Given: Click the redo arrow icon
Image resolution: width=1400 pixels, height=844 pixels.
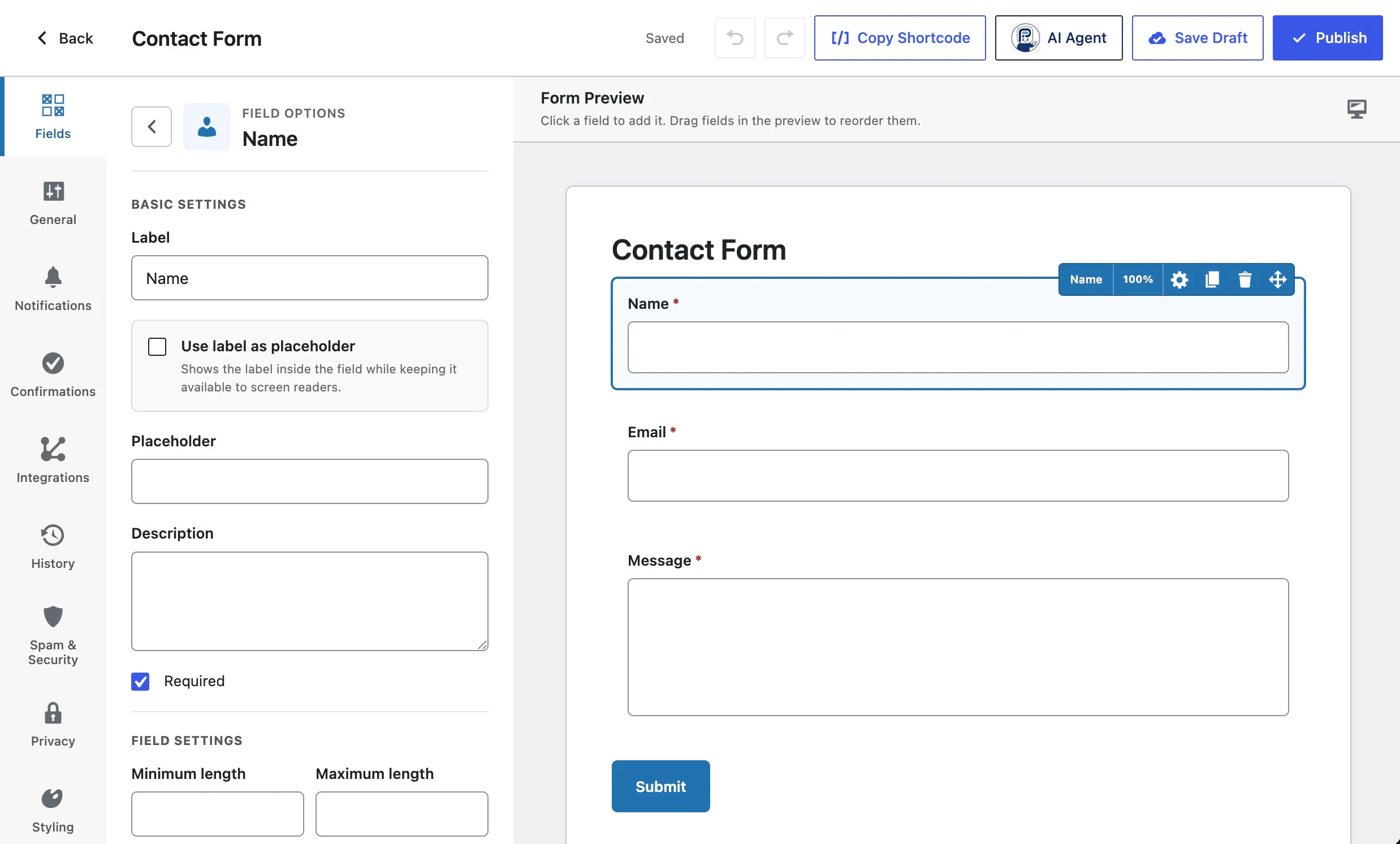Looking at the screenshot, I should [x=785, y=38].
